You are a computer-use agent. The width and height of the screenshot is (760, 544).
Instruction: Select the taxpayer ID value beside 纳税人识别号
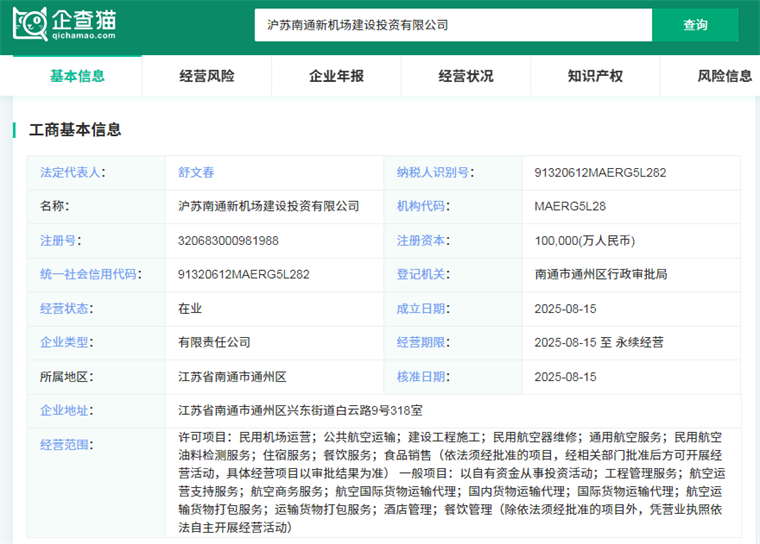[x=600, y=173]
